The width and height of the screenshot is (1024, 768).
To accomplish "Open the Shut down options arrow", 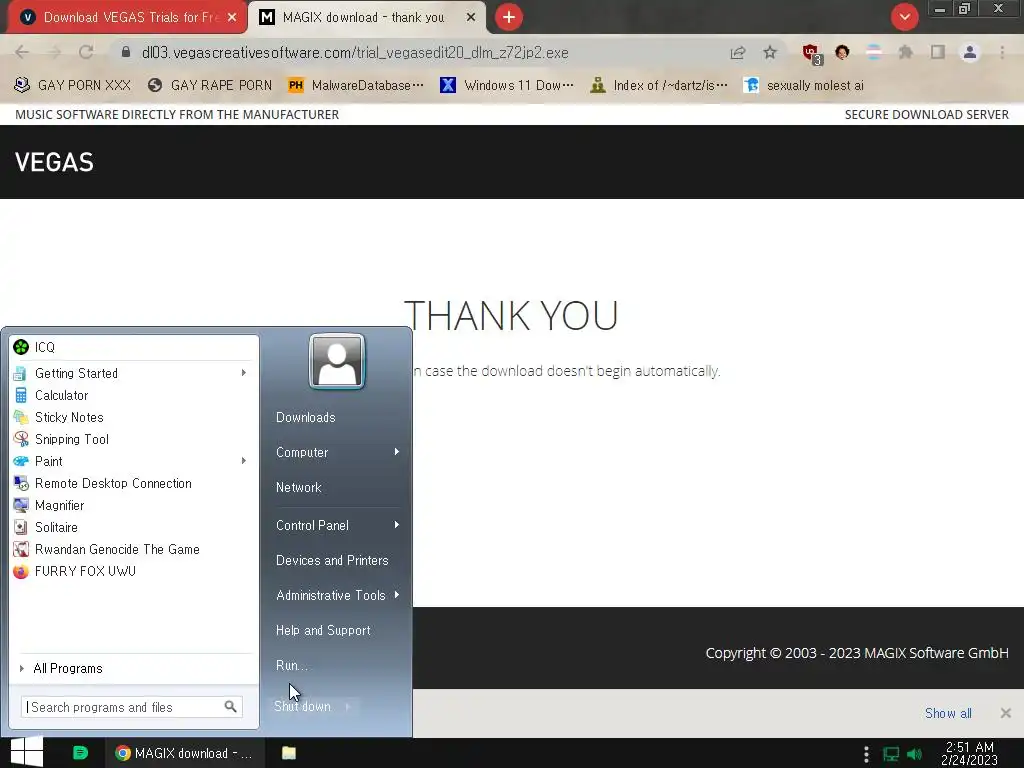I will (348, 707).
